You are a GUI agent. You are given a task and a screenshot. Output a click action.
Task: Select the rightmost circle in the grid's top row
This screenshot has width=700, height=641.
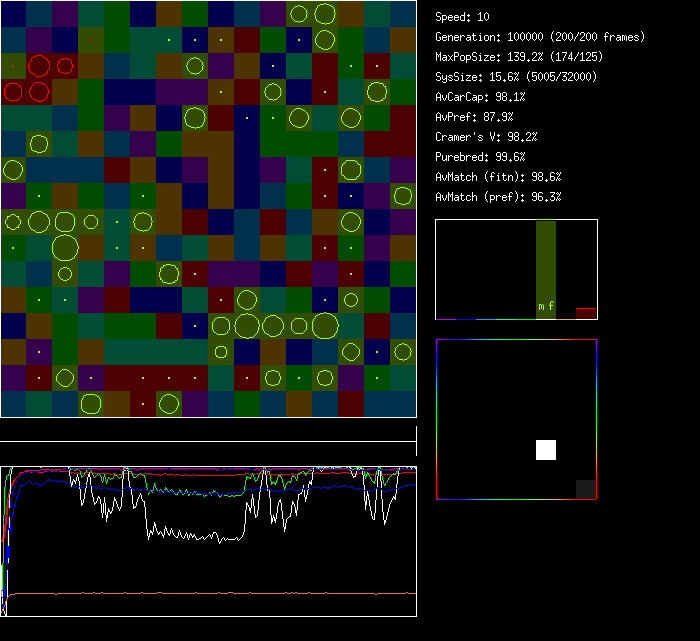pos(324,14)
